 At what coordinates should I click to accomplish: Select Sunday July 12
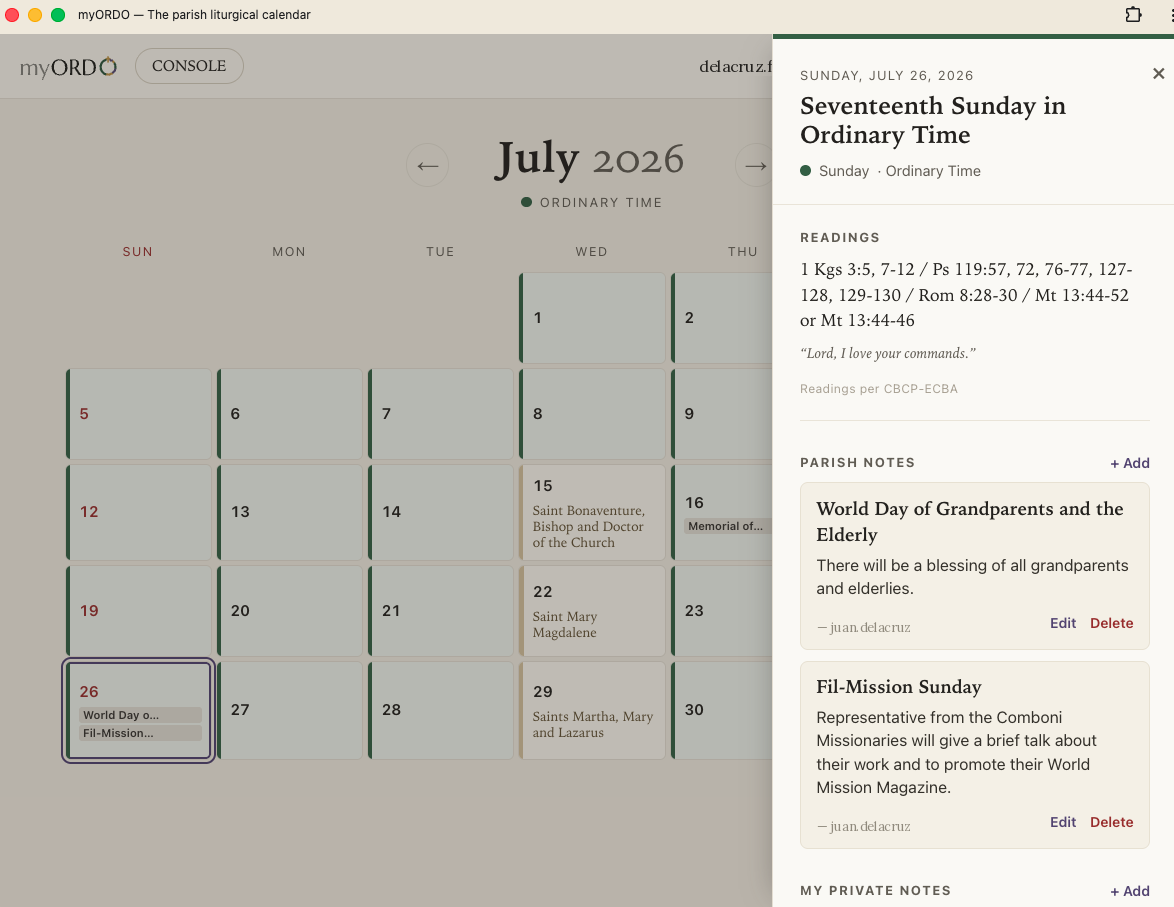139,512
